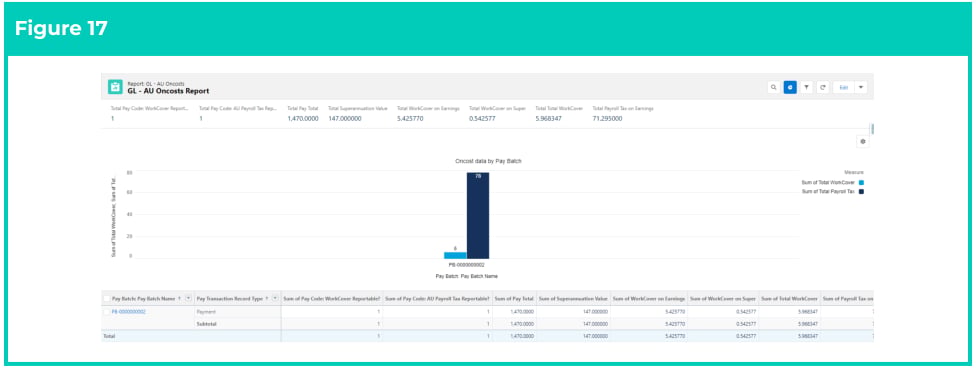
Task: Click Total Payroll Tax on Earnings summary 71.295000
Action: [607, 118]
